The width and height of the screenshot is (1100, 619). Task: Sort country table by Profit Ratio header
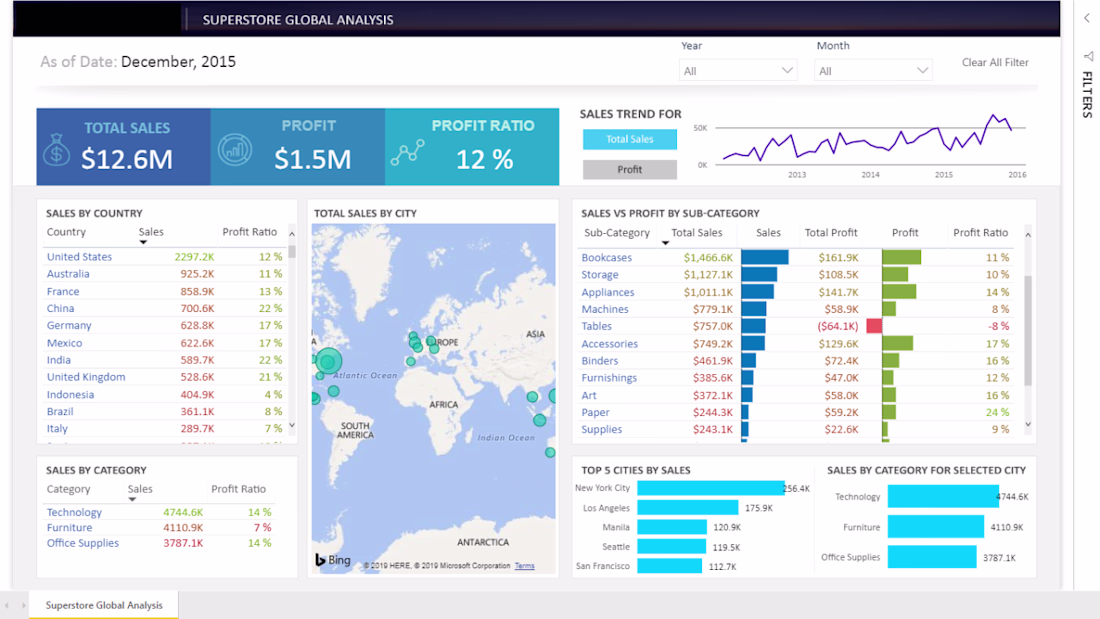coord(249,232)
